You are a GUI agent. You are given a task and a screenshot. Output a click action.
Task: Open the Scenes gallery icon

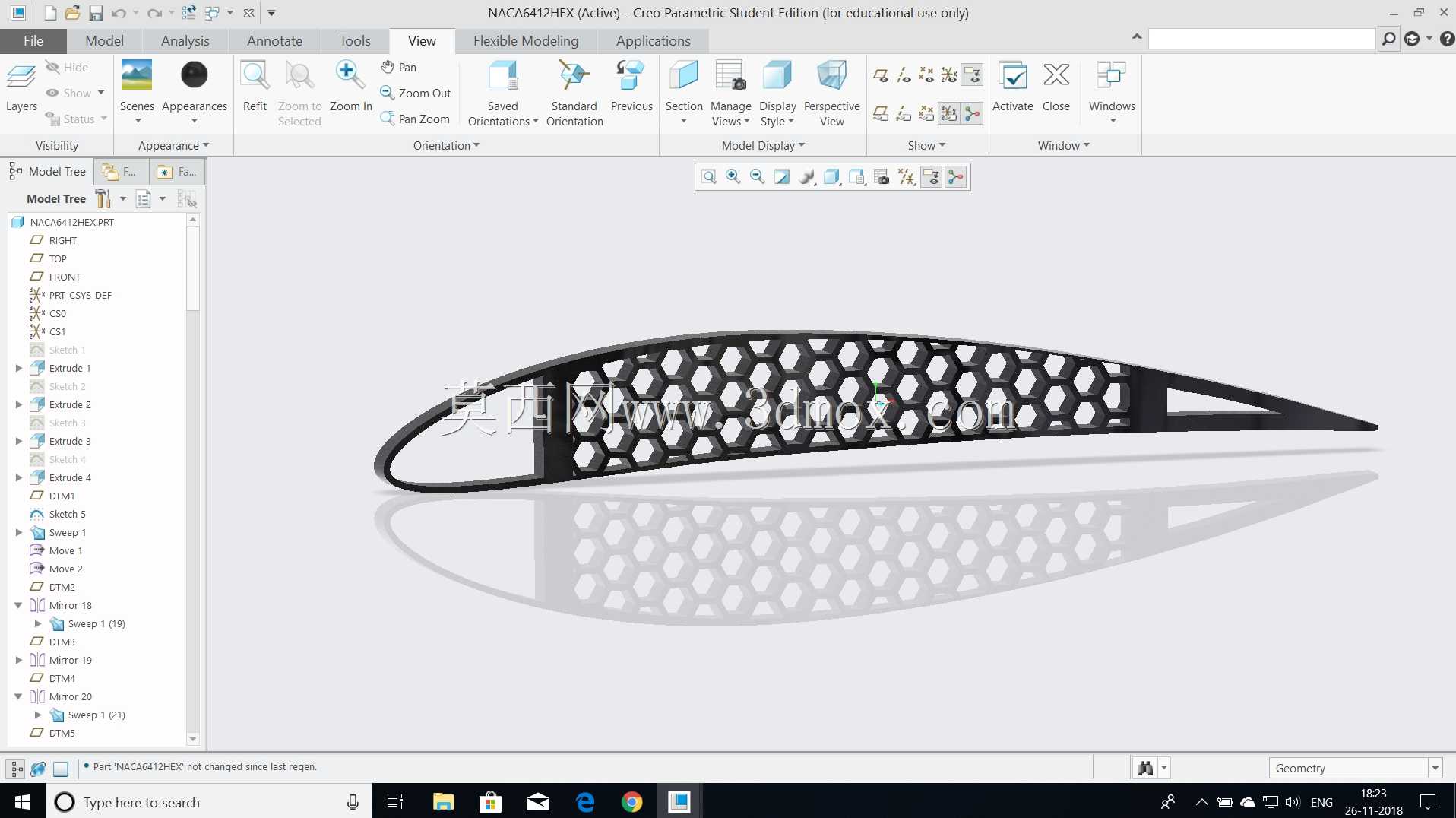137,75
